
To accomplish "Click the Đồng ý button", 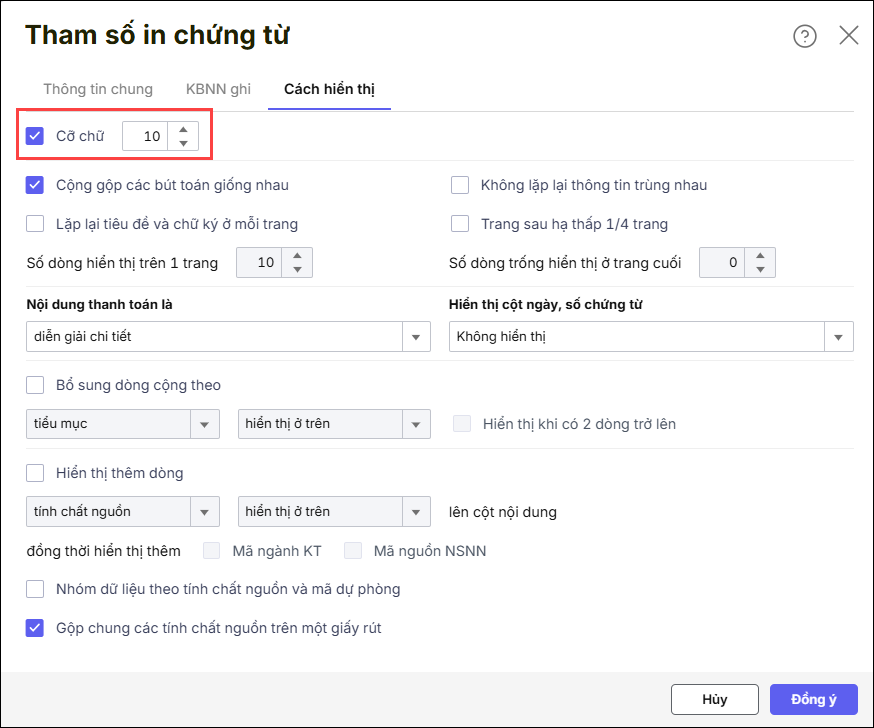I will point(813,700).
